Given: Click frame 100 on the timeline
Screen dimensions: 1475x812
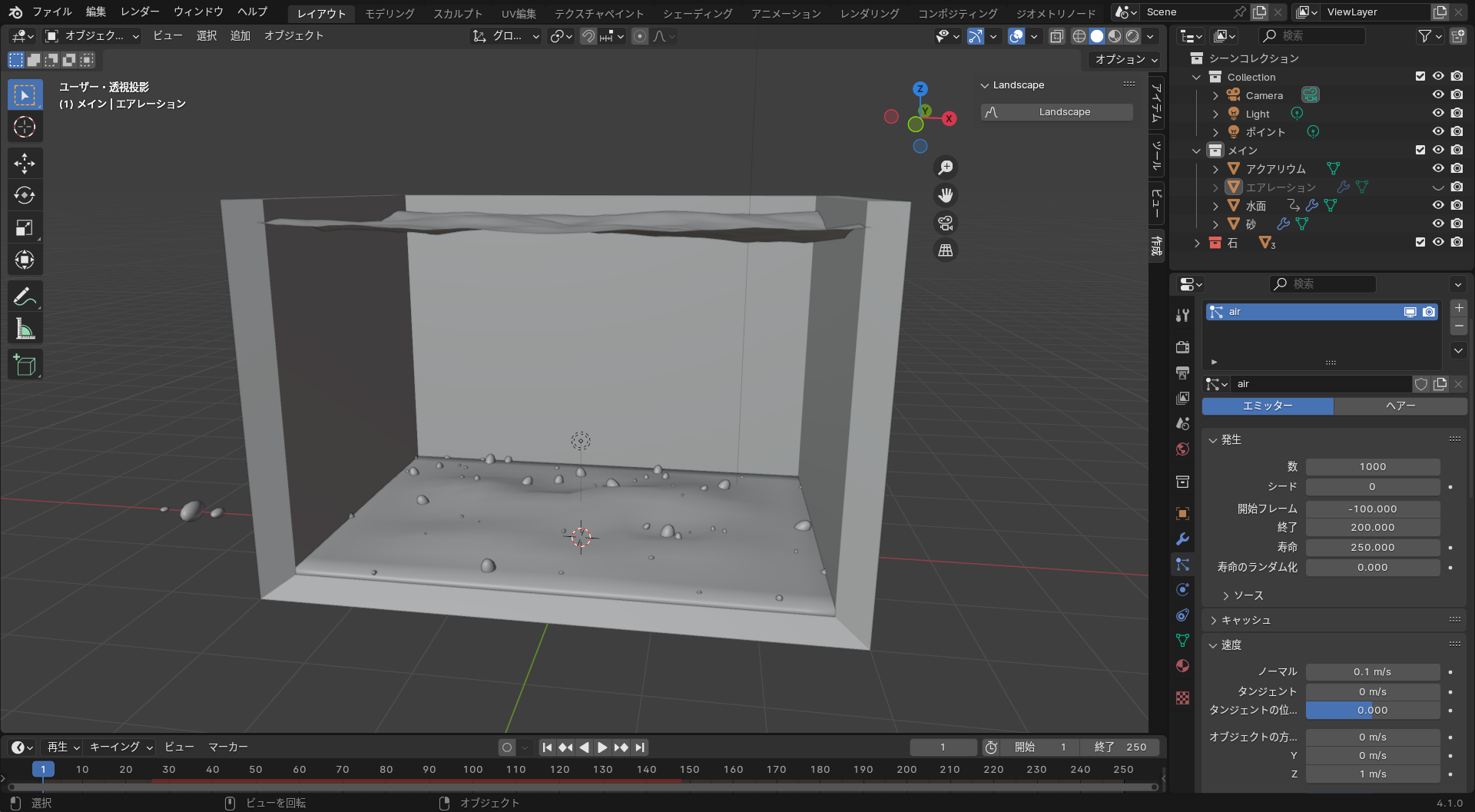Looking at the screenshot, I should point(472,770).
